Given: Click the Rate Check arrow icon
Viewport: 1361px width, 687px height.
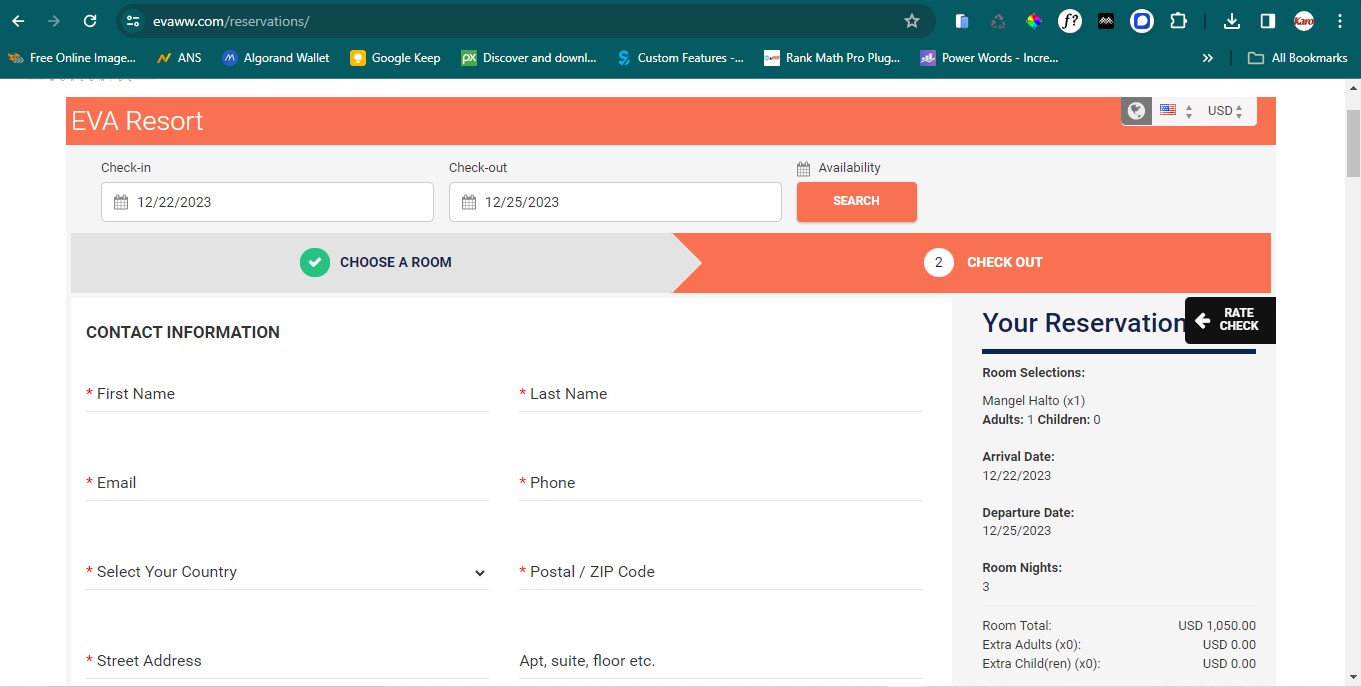Looking at the screenshot, I should pos(1201,319).
